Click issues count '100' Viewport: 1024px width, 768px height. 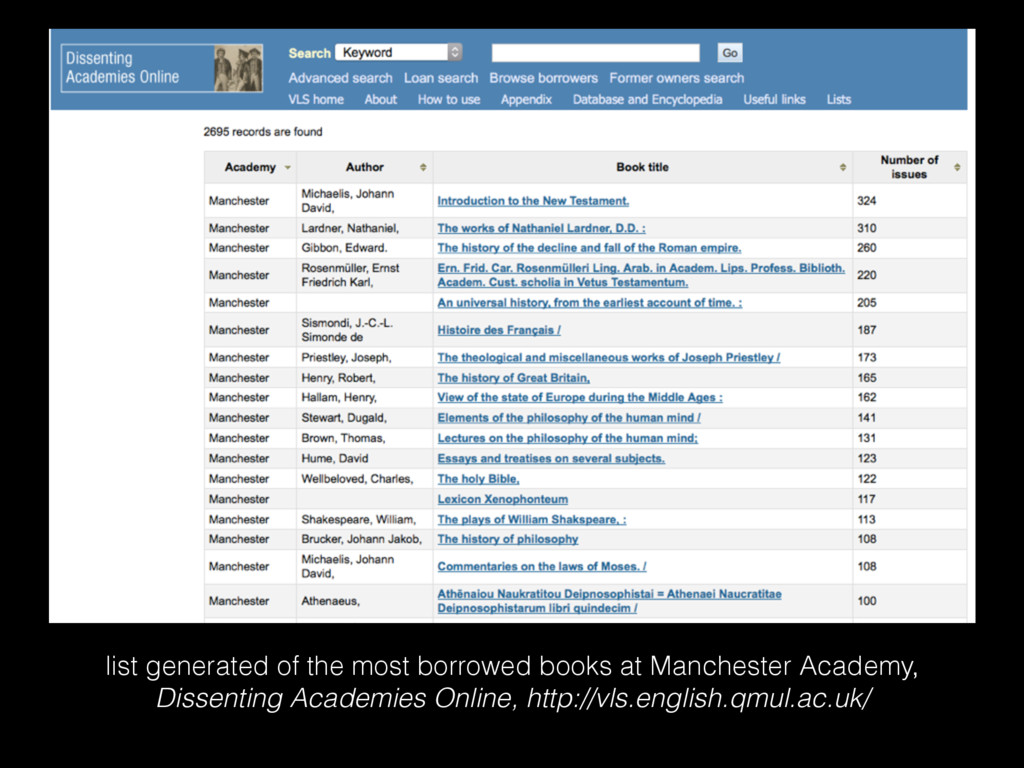(867, 601)
